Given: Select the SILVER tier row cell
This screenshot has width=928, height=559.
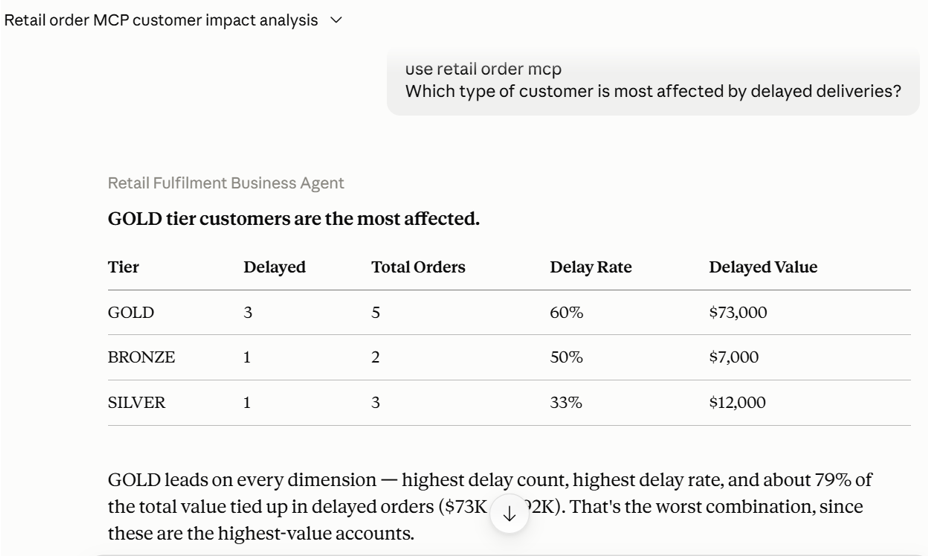Looking at the screenshot, I should pos(137,402).
